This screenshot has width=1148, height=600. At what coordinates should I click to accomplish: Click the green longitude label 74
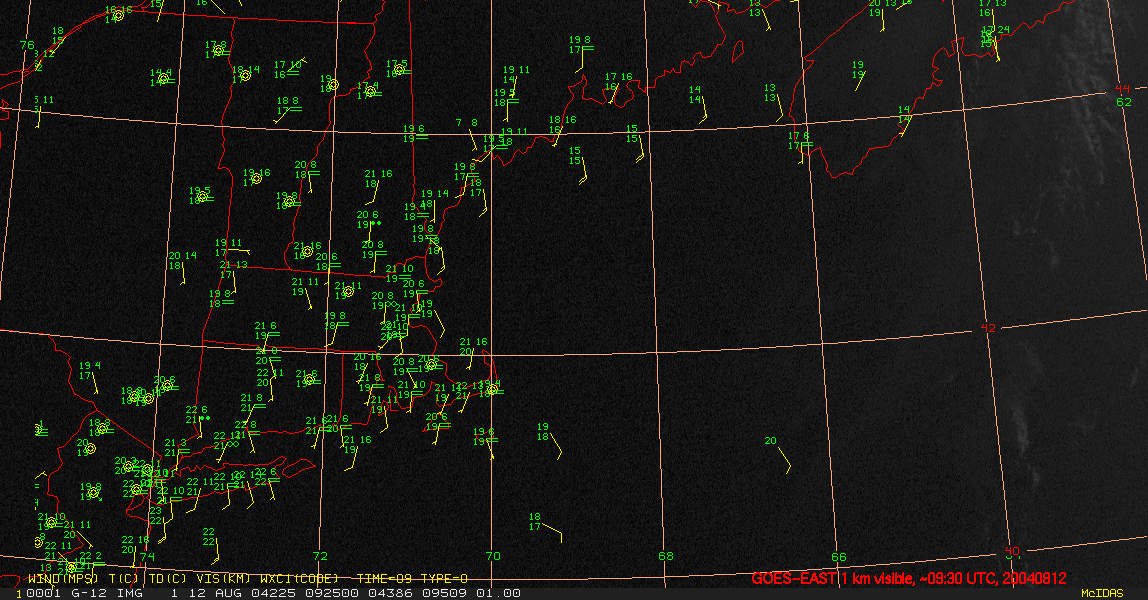pos(148,556)
